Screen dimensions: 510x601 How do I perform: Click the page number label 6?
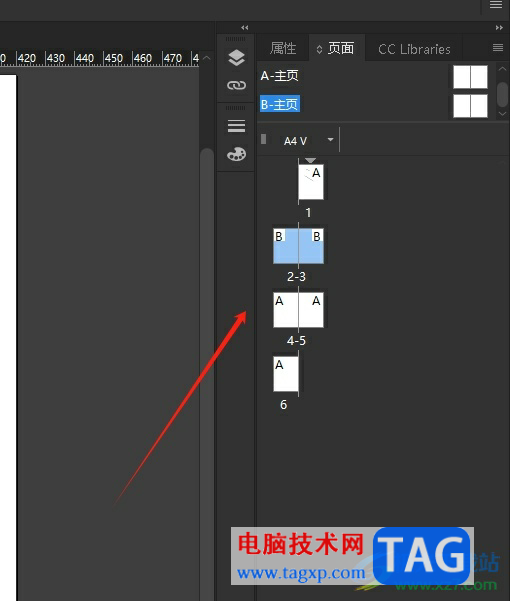tap(284, 405)
